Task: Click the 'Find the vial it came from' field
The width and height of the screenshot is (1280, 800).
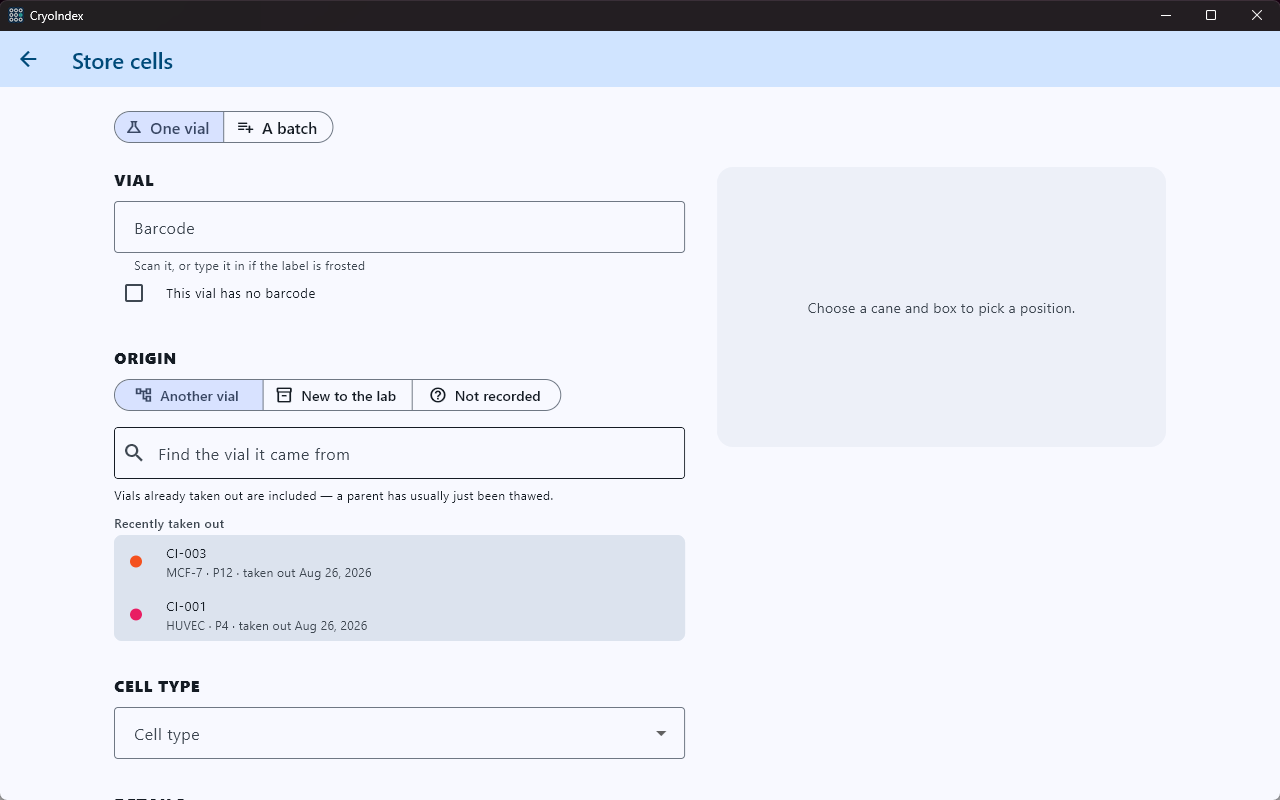Action: coord(399,453)
